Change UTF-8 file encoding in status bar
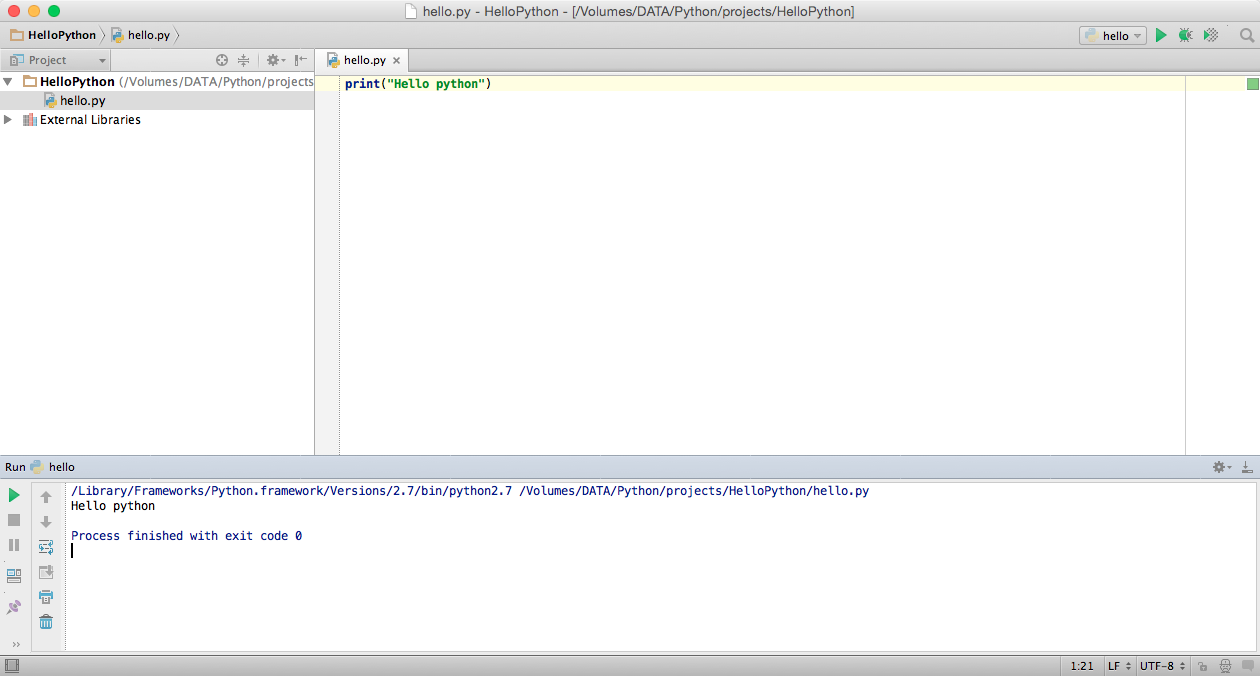 [1162, 666]
